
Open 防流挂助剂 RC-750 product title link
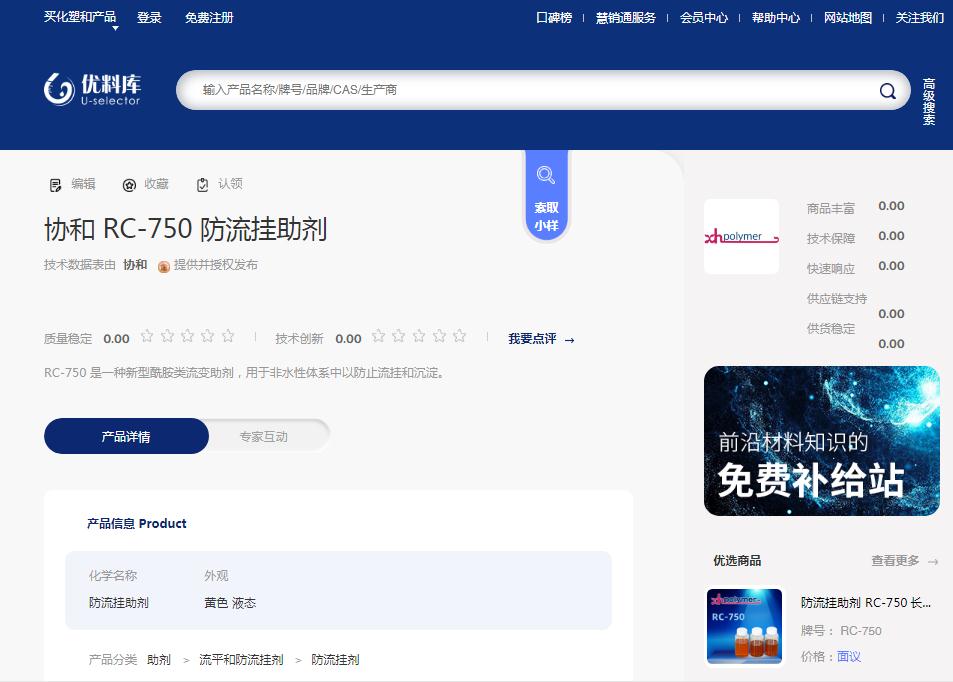click(x=865, y=602)
